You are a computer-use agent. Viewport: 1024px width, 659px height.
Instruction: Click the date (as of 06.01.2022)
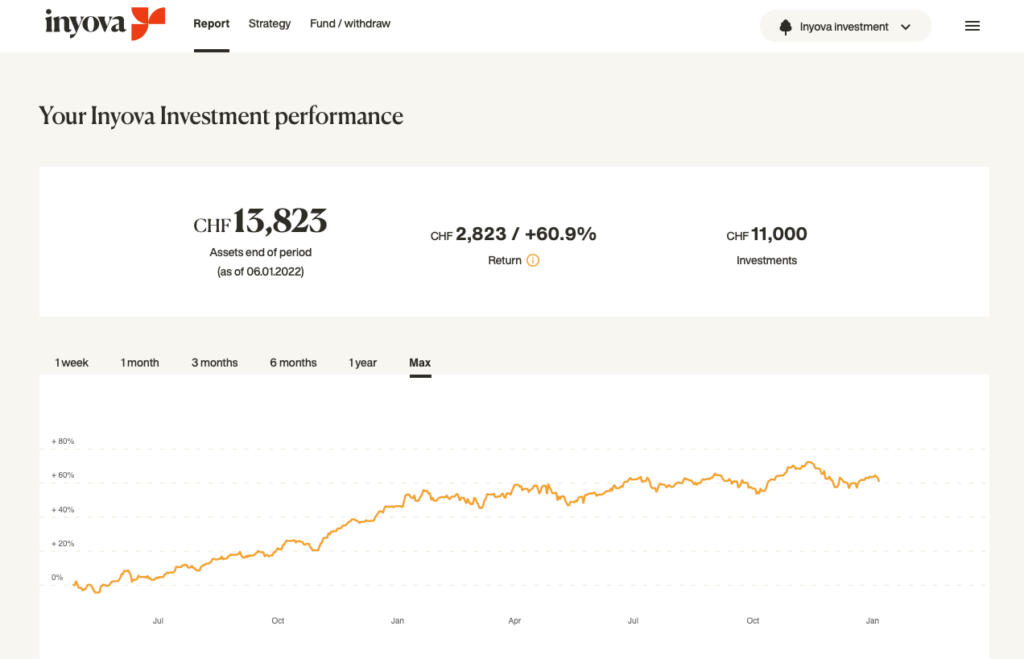[x=261, y=272]
